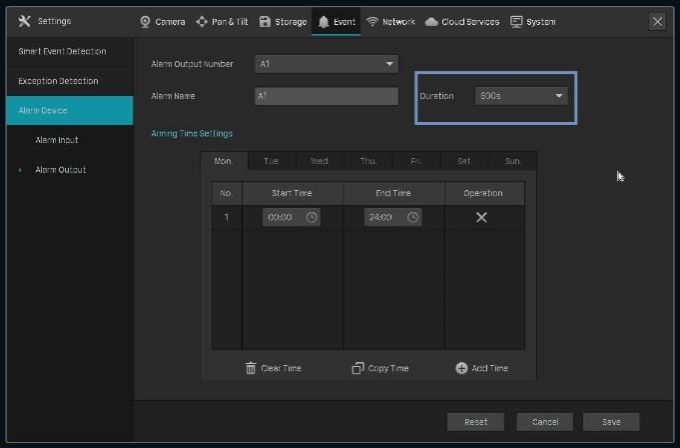The height and width of the screenshot is (448, 680).
Task: Delete time period row with X icon
Action: [x=481, y=217]
